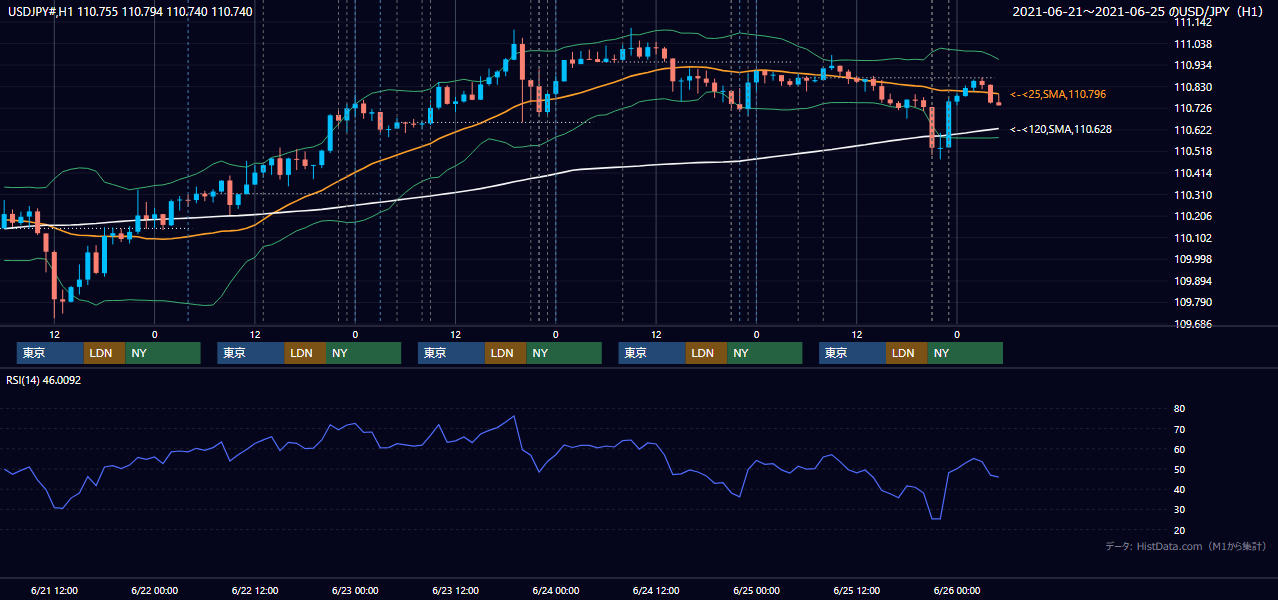Click the 6/24 00:00 time axis label
Image resolution: width=1278 pixels, height=600 pixels.
pyautogui.click(x=556, y=591)
